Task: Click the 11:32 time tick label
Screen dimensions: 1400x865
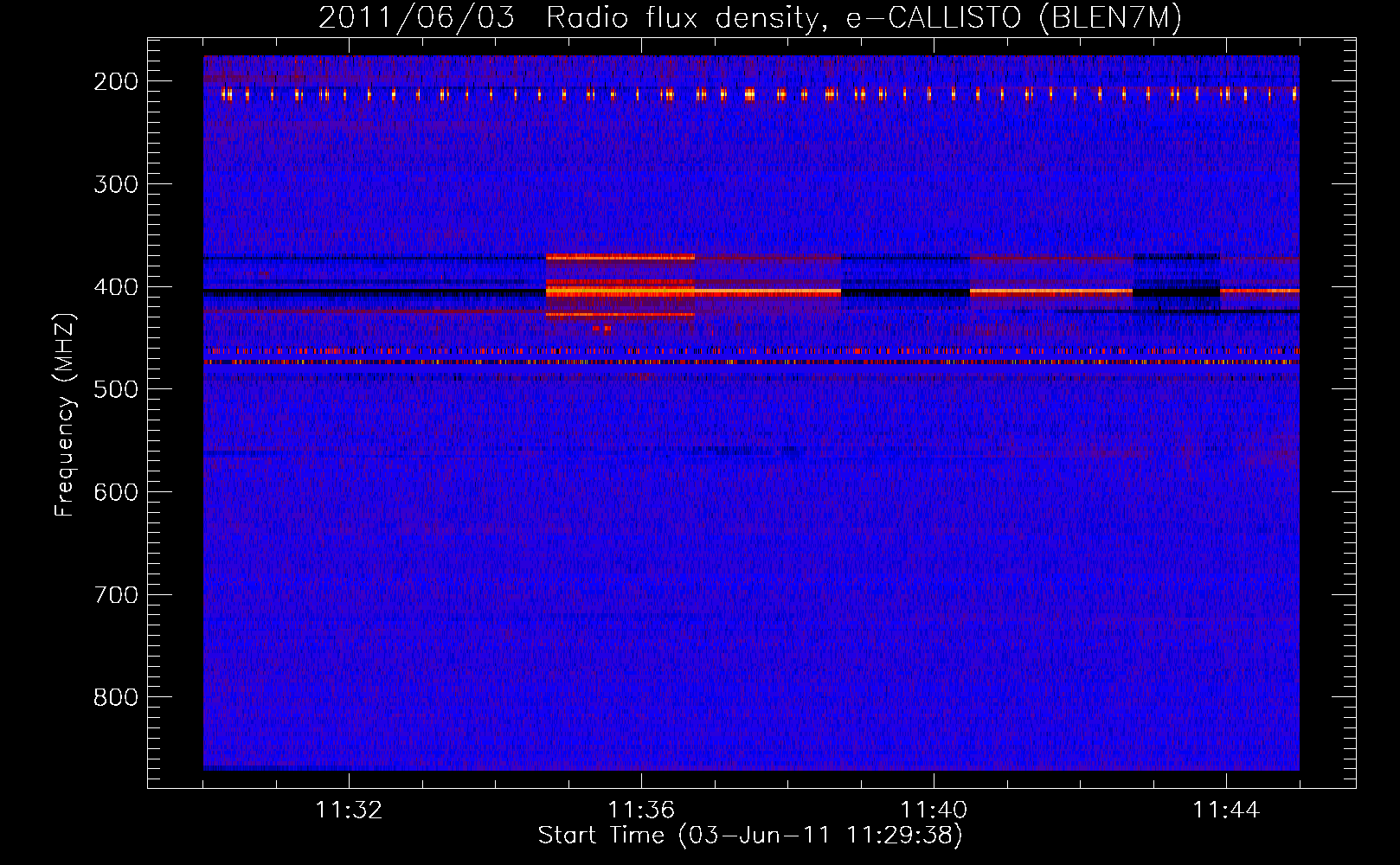Action: [x=349, y=811]
